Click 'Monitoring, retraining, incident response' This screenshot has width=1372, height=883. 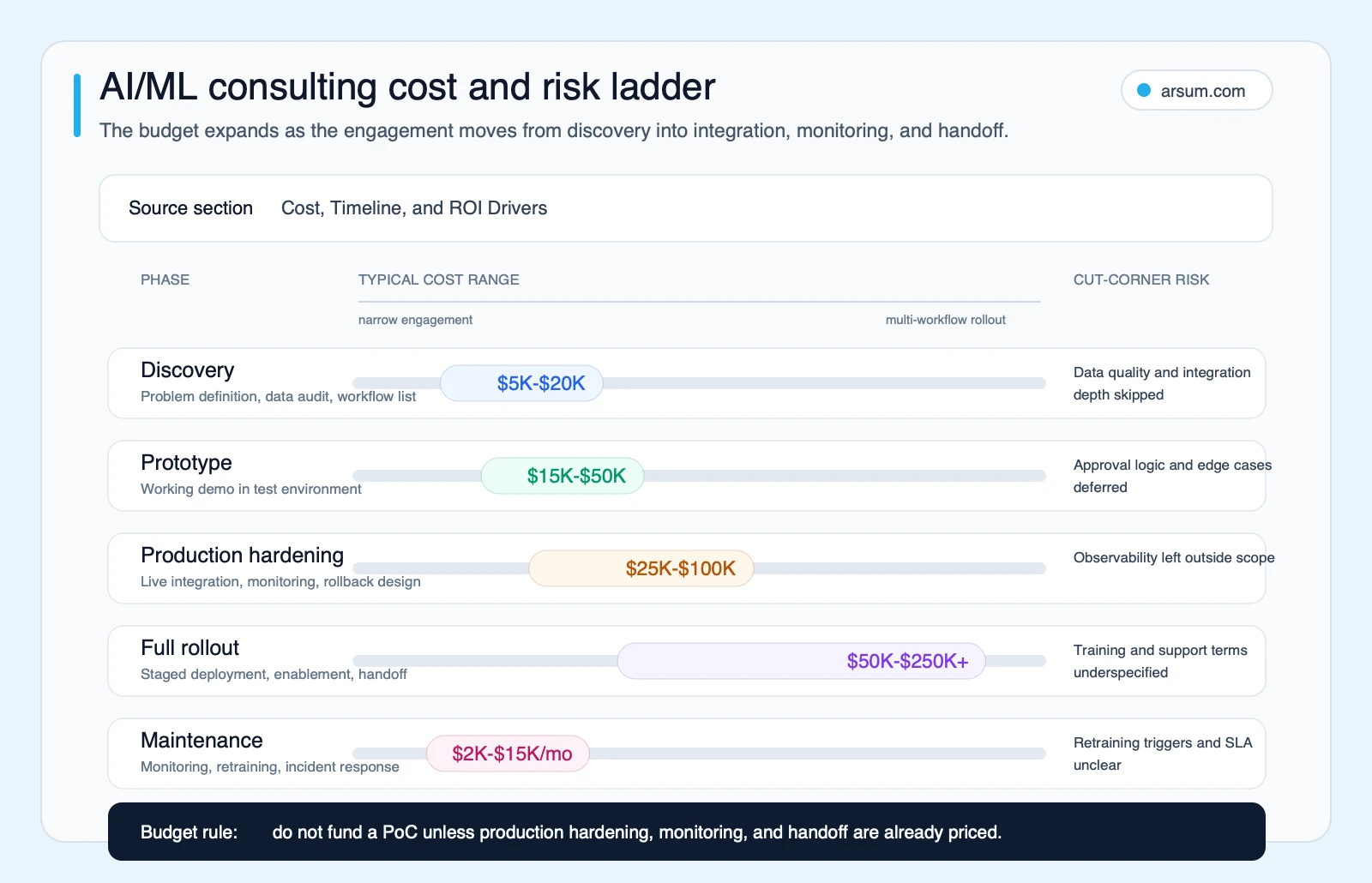[x=270, y=766]
